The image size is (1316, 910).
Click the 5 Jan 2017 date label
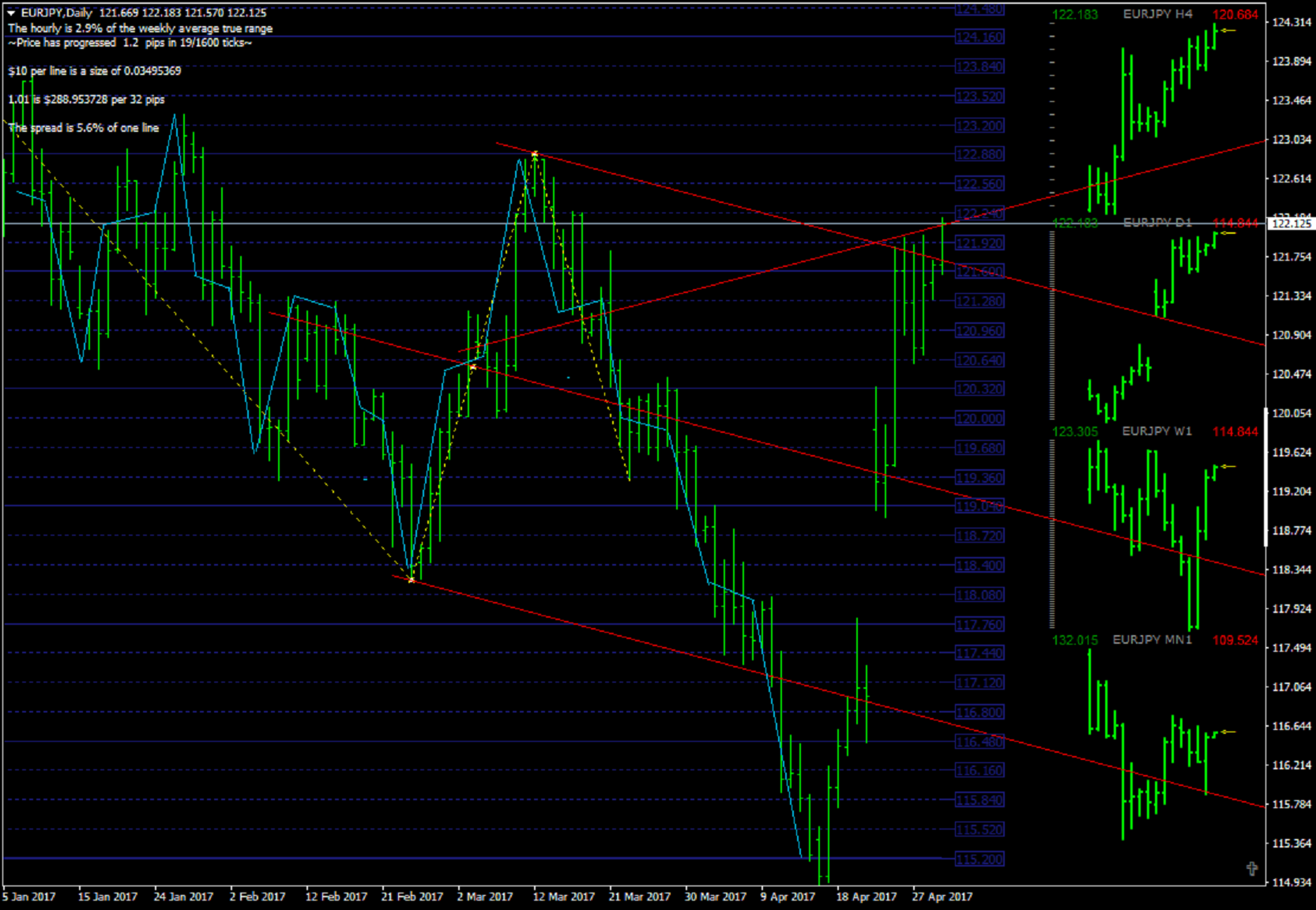click(29, 897)
